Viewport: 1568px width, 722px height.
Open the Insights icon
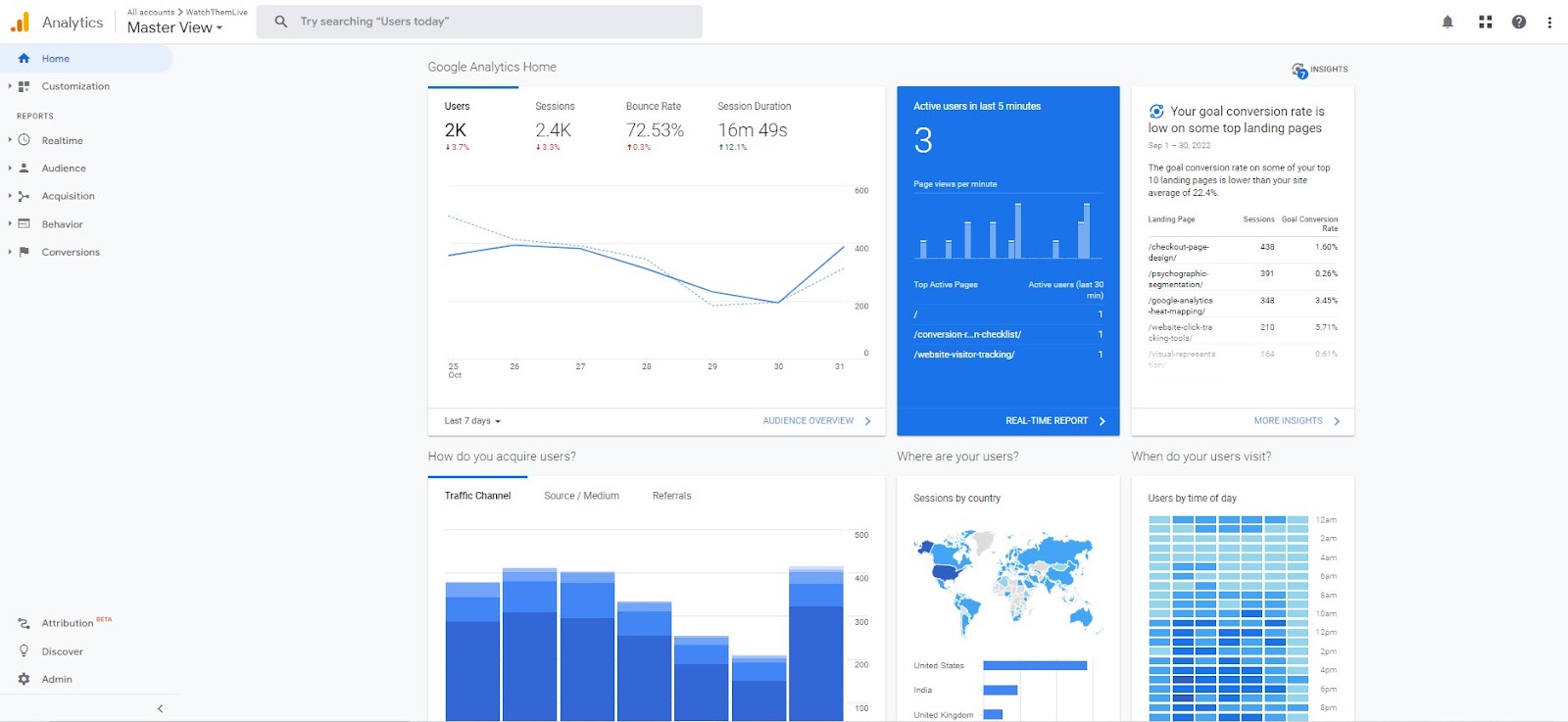coord(1299,70)
